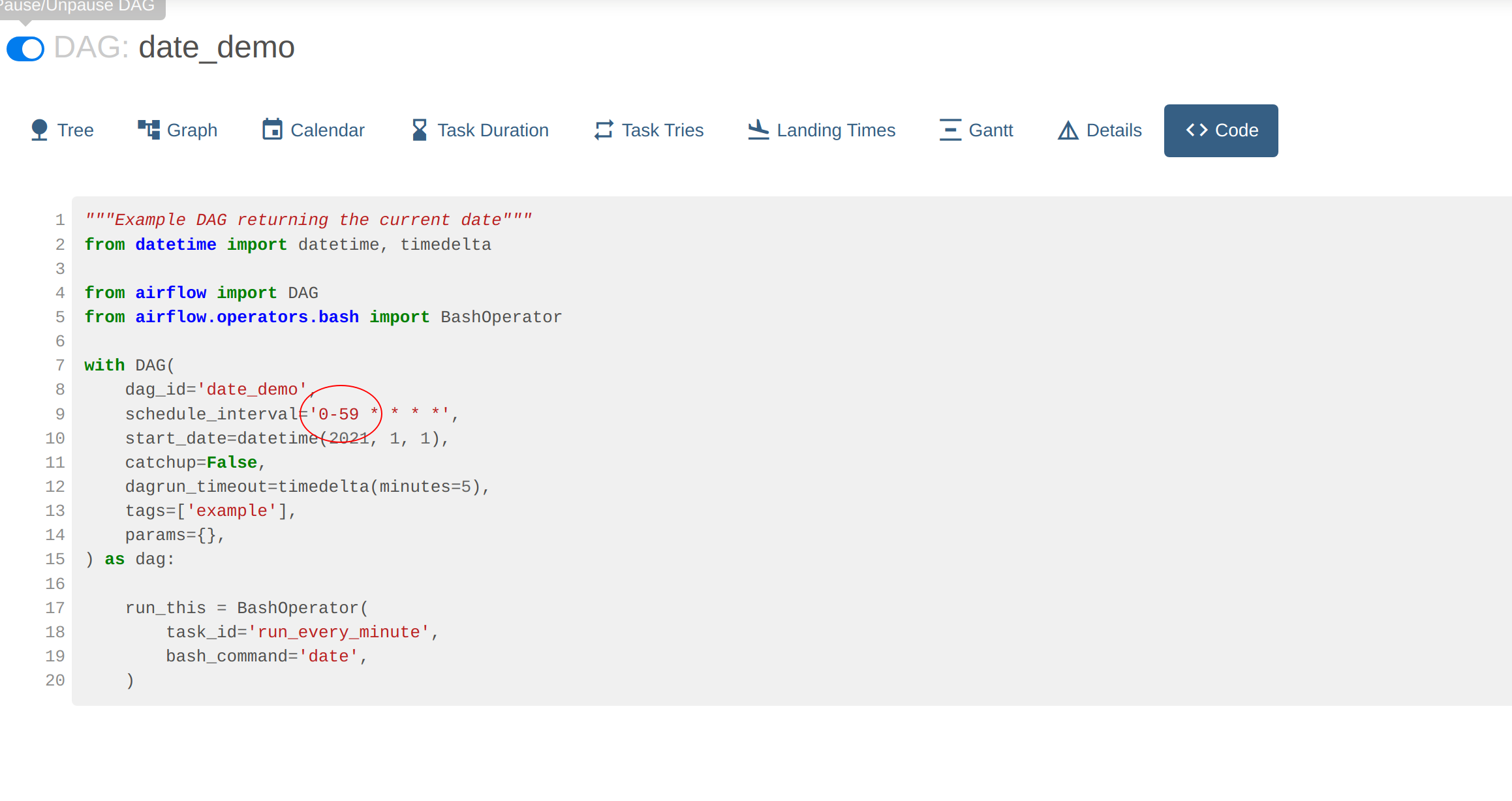
Task: Toggle the Pause/Unpause DAG switch
Action: click(25, 49)
